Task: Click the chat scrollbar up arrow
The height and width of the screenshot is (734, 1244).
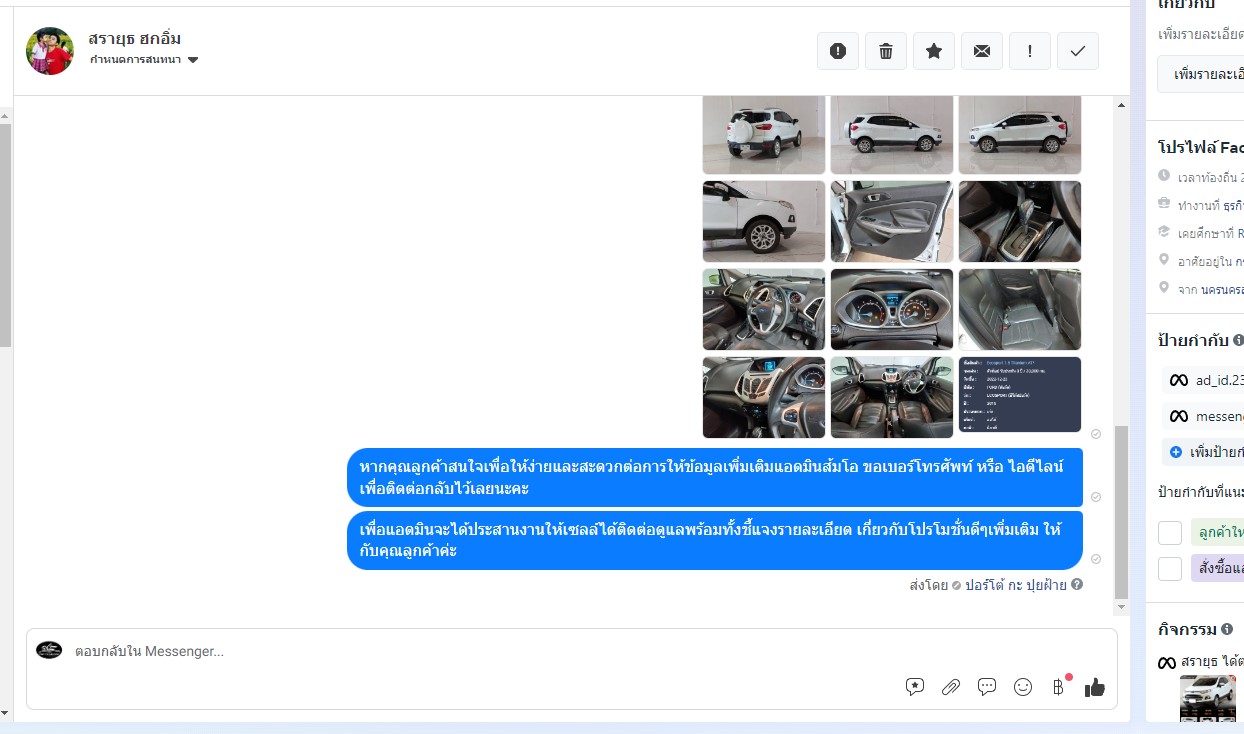Action: (x=1121, y=103)
